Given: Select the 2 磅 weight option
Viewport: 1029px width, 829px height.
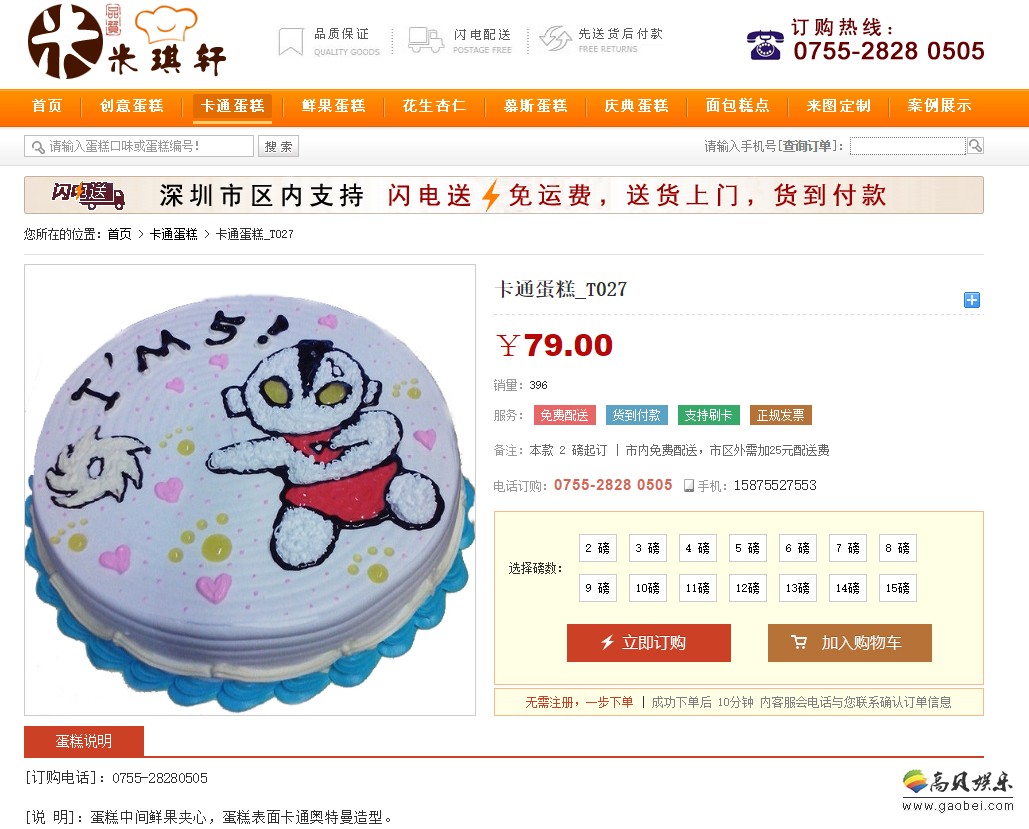Looking at the screenshot, I should (598, 548).
